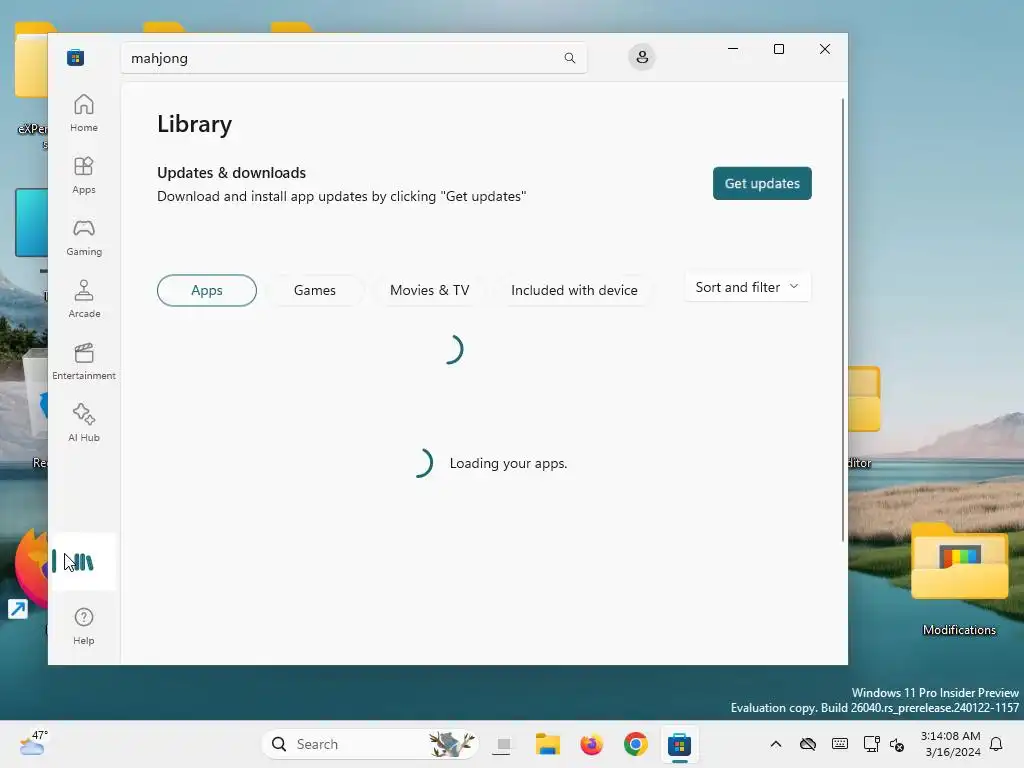Viewport: 1024px width, 768px height.
Task: Select the Library icon in sidebar
Action: (84, 562)
